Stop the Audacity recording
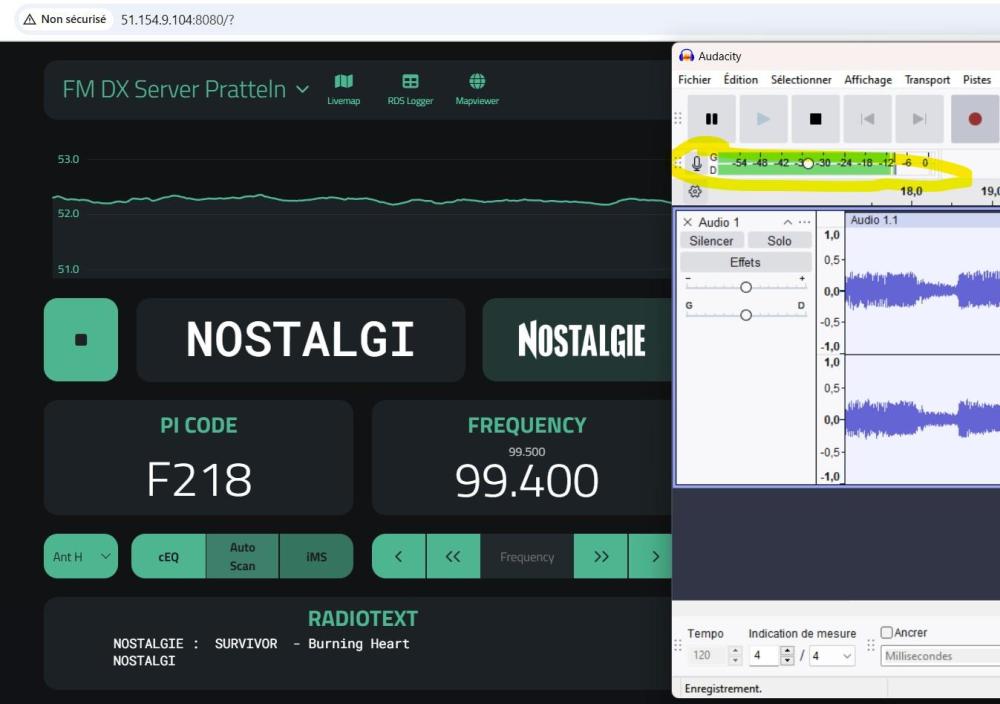Screen dimensions: 1000x704 click(815, 119)
